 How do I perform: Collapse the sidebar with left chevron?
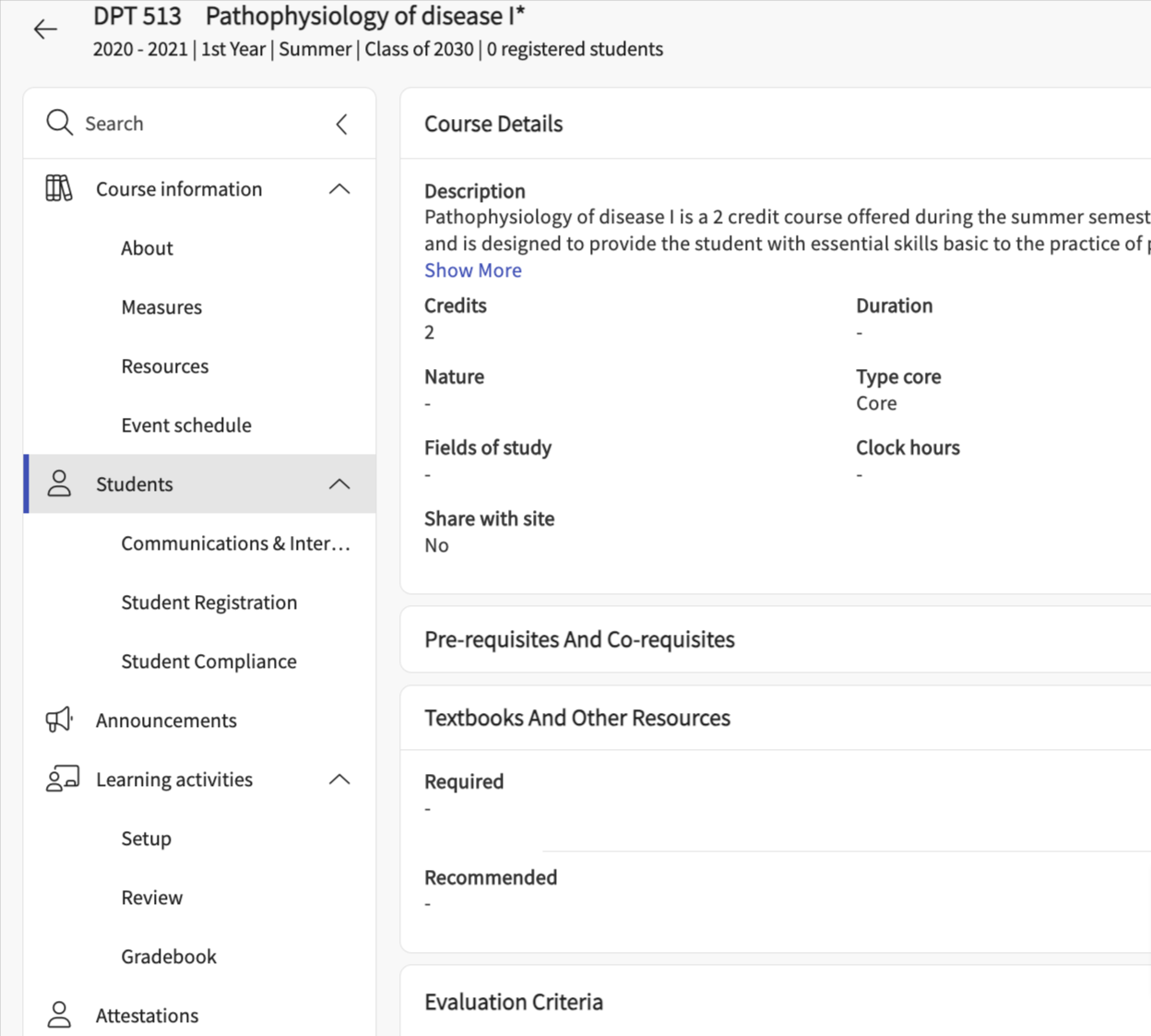click(341, 125)
